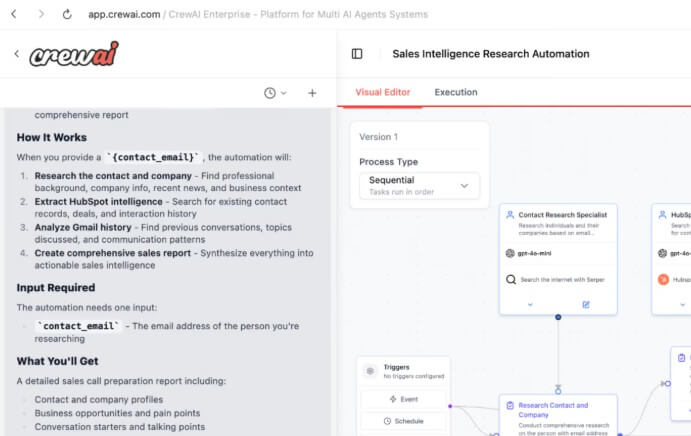
Task: Click the 'How It Works' heading
Action: [x=52, y=138]
